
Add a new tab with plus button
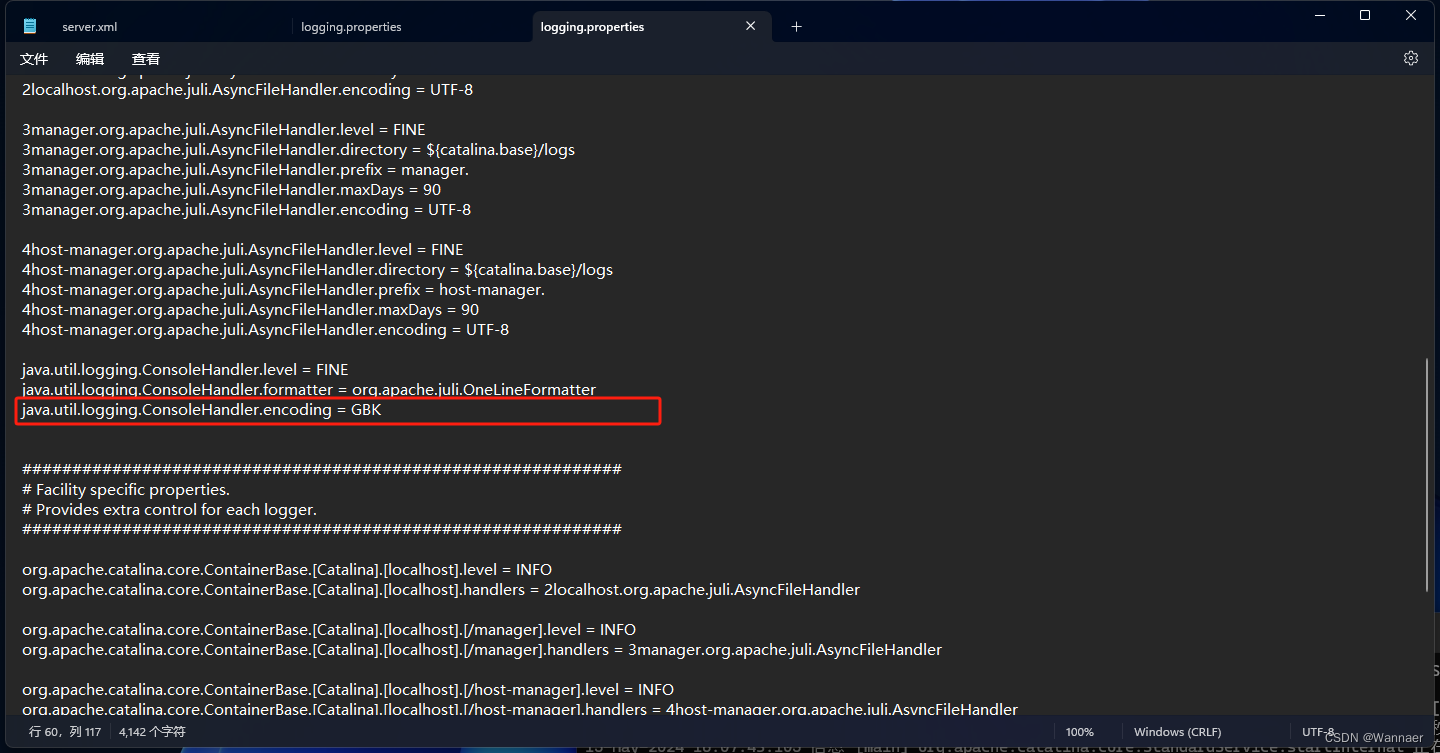coord(796,27)
